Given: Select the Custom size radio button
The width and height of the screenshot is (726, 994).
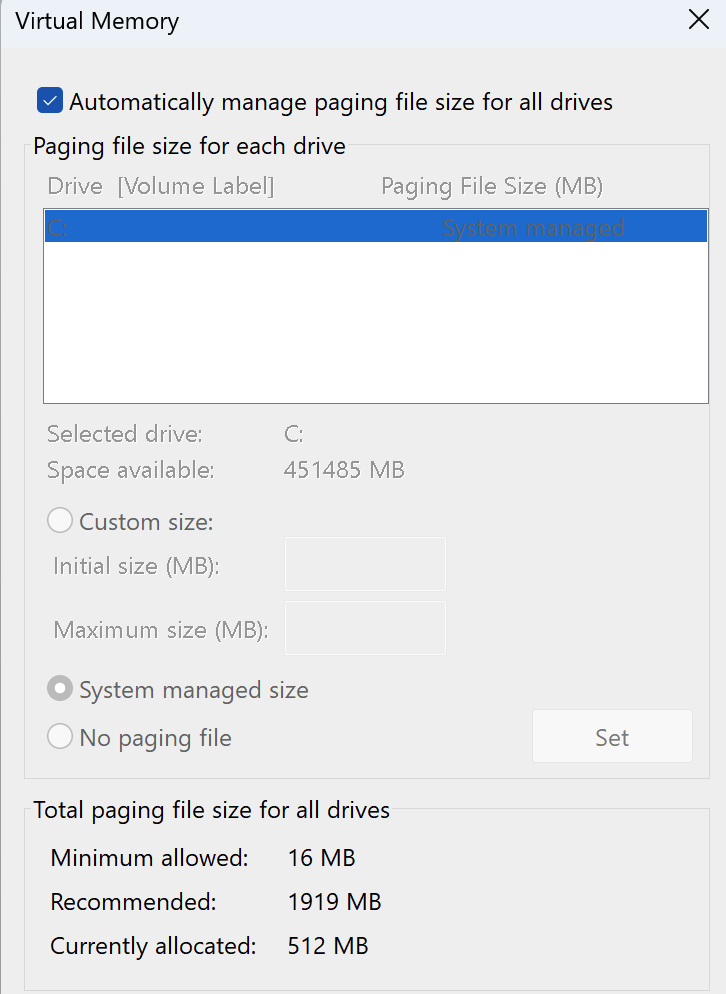Looking at the screenshot, I should 61,521.
